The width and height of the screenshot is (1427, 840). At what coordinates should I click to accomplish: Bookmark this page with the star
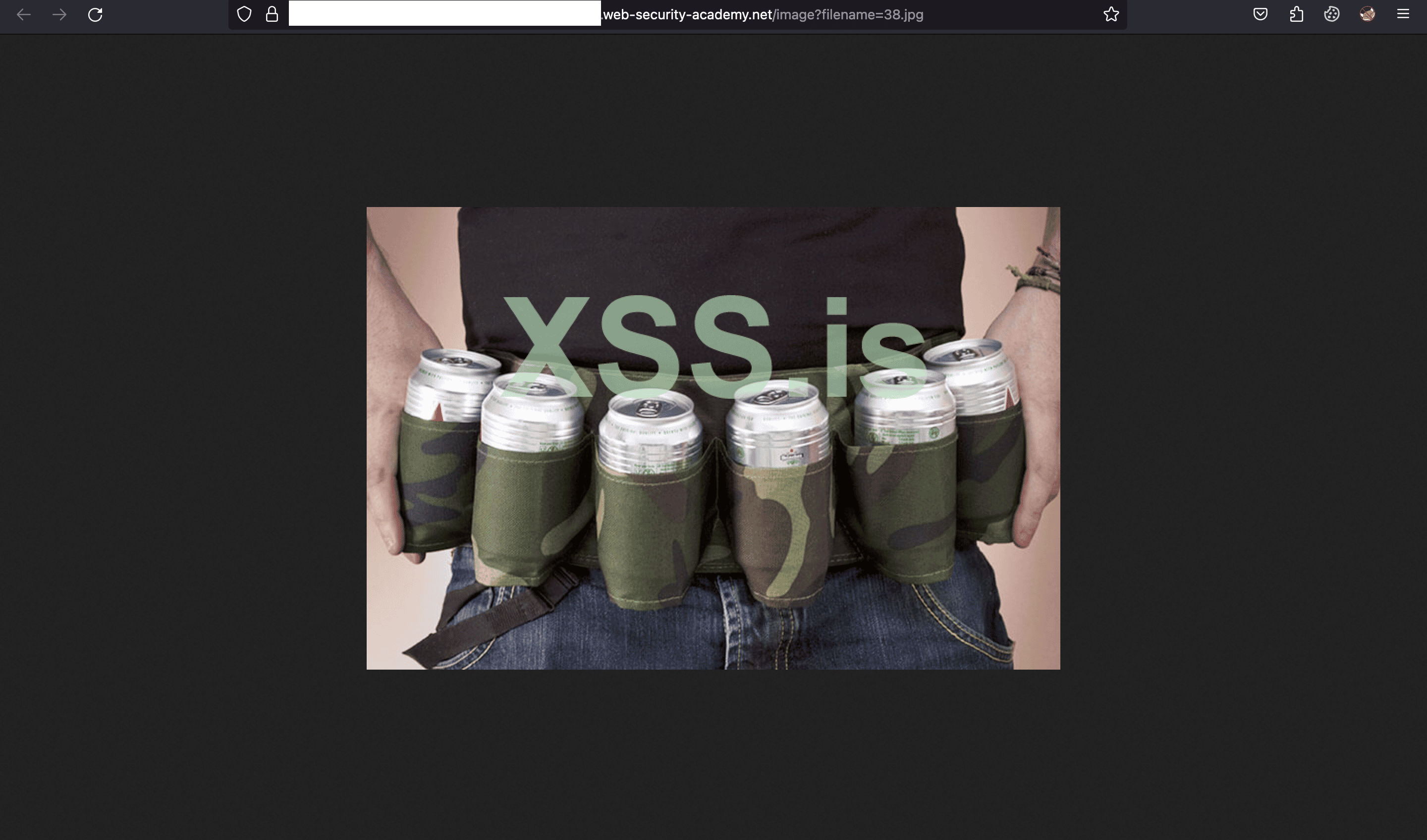point(1111,14)
